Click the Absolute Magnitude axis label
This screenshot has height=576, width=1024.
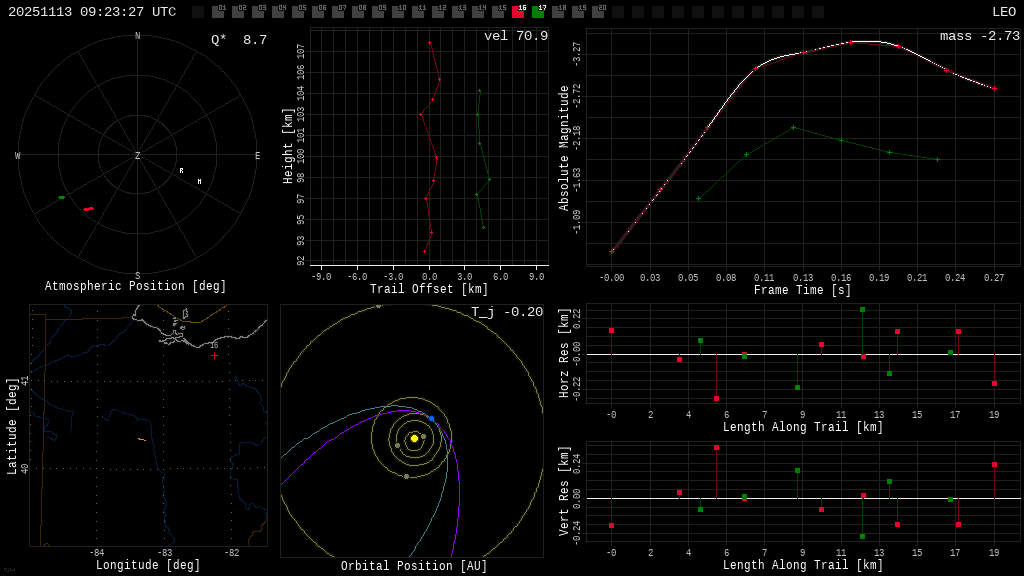(564, 148)
